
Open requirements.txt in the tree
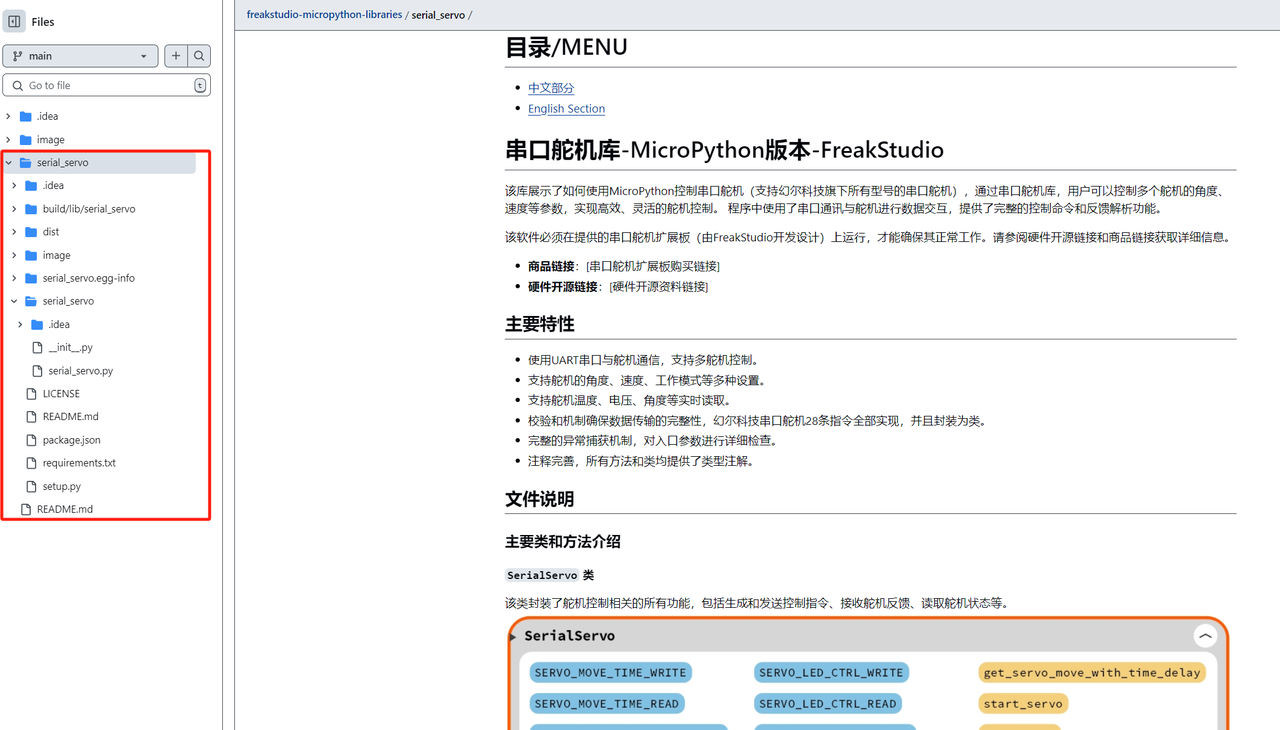tap(79, 463)
